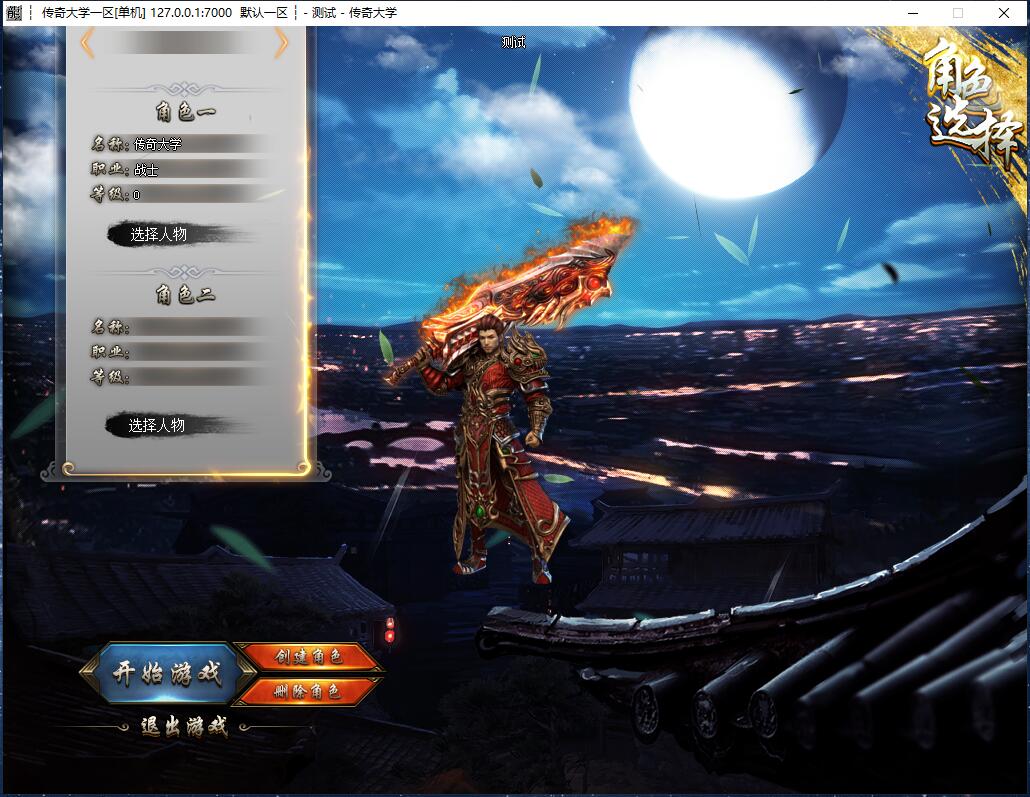Click the 测试 server label at top

pos(513,43)
